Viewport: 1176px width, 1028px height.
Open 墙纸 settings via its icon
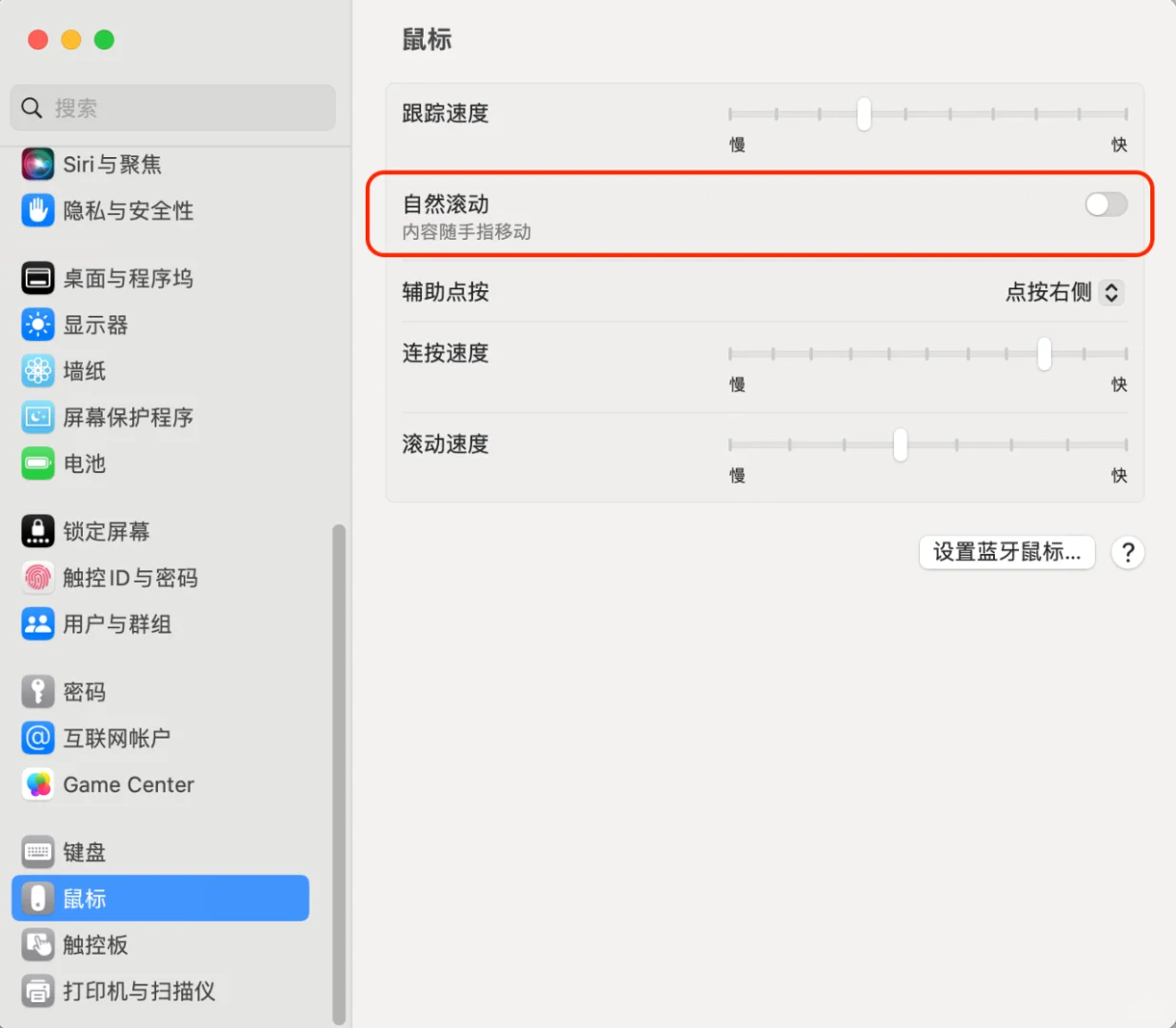[37, 371]
